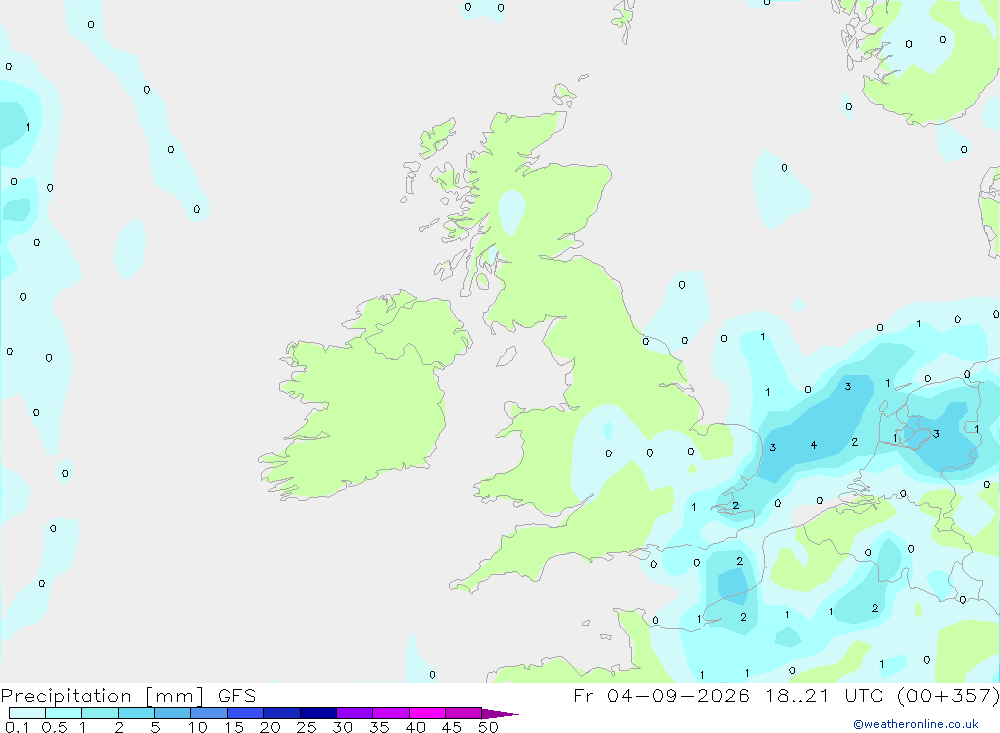Click the "50" legend scale label
The height and width of the screenshot is (733, 1000).
point(488,727)
